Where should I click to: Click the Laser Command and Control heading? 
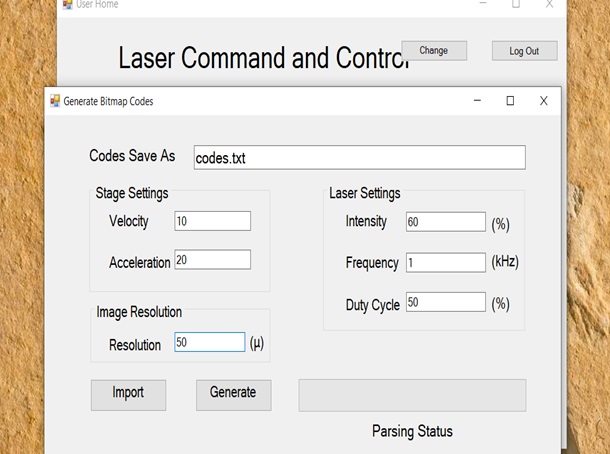coord(263,58)
